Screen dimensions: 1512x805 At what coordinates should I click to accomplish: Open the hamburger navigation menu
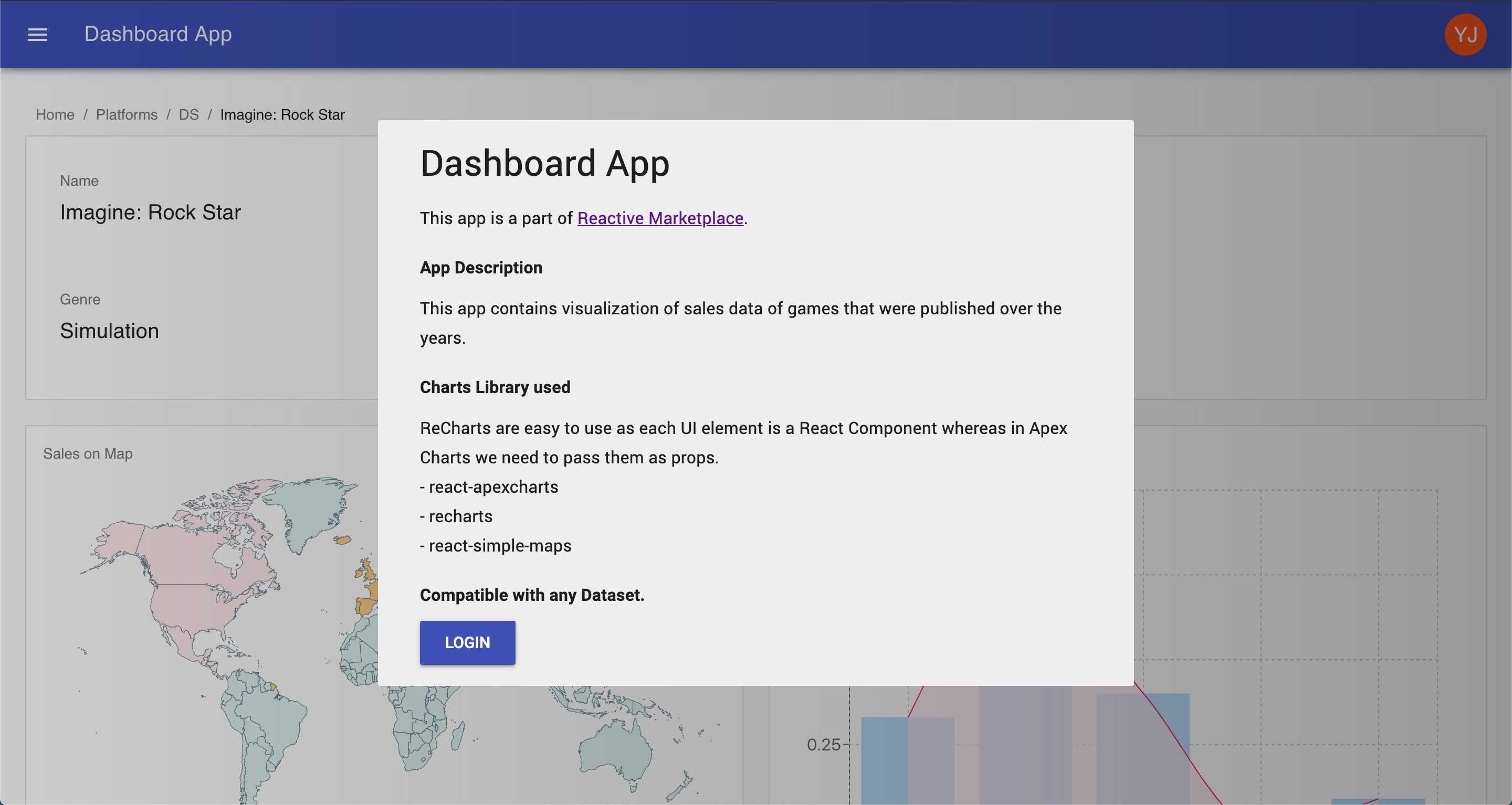click(38, 35)
